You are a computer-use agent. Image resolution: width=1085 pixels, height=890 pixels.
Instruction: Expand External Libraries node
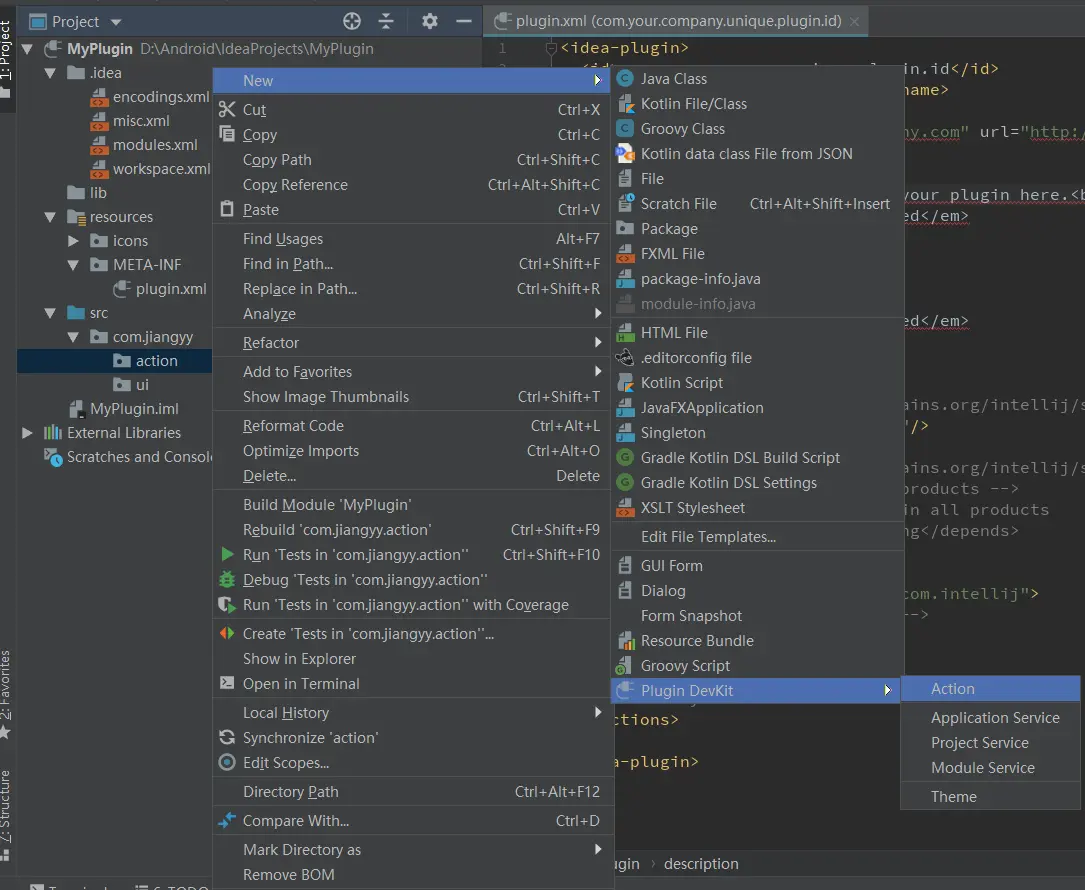[x=27, y=433]
